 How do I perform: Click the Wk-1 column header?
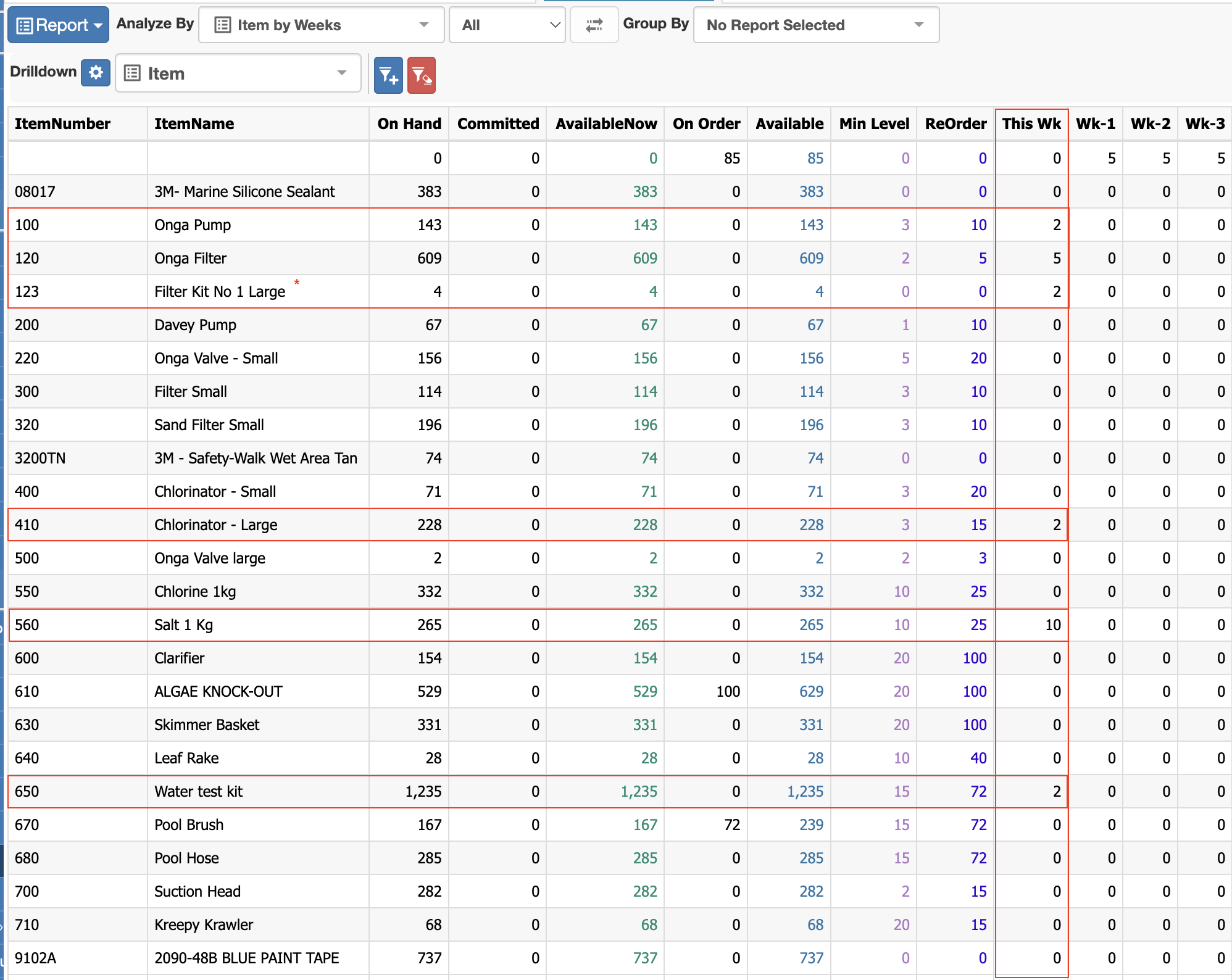pyautogui.click(x=1096, y=123)
